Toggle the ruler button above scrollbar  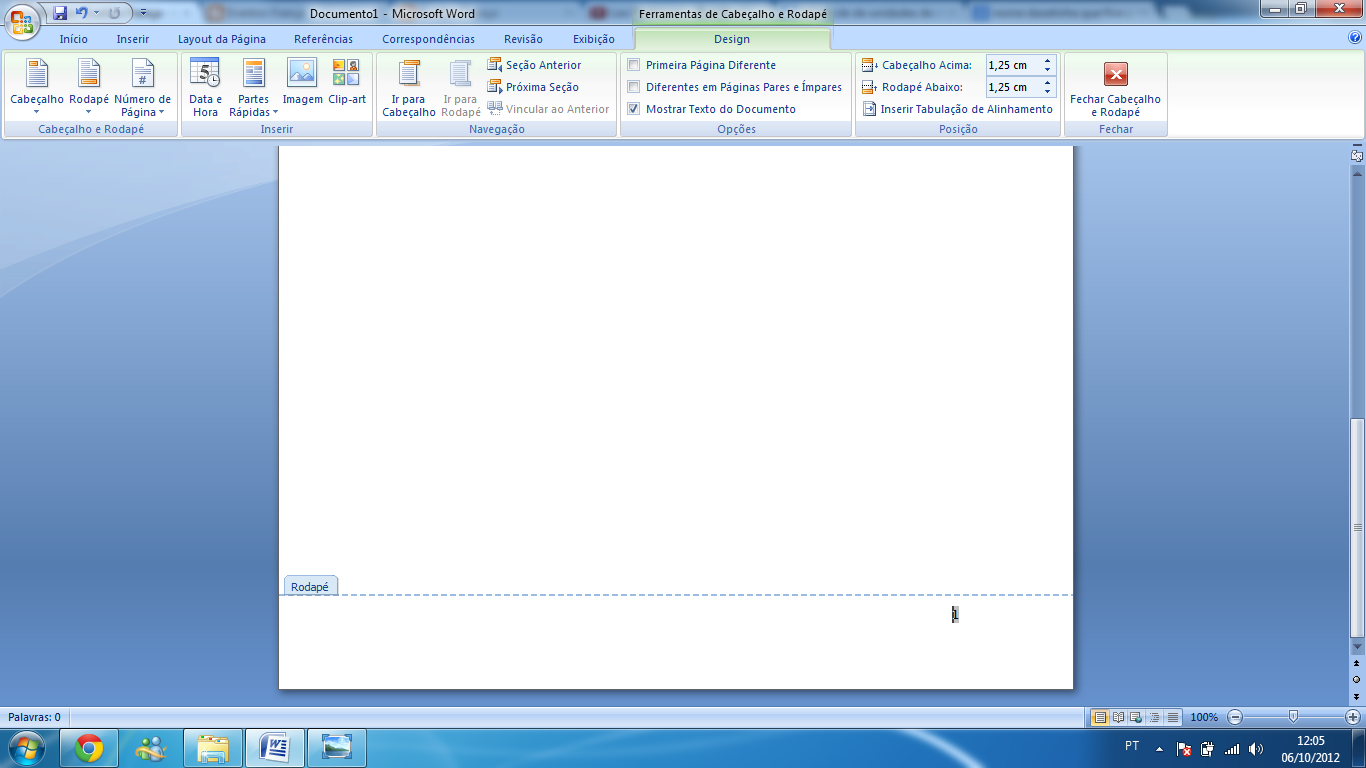1357,156
